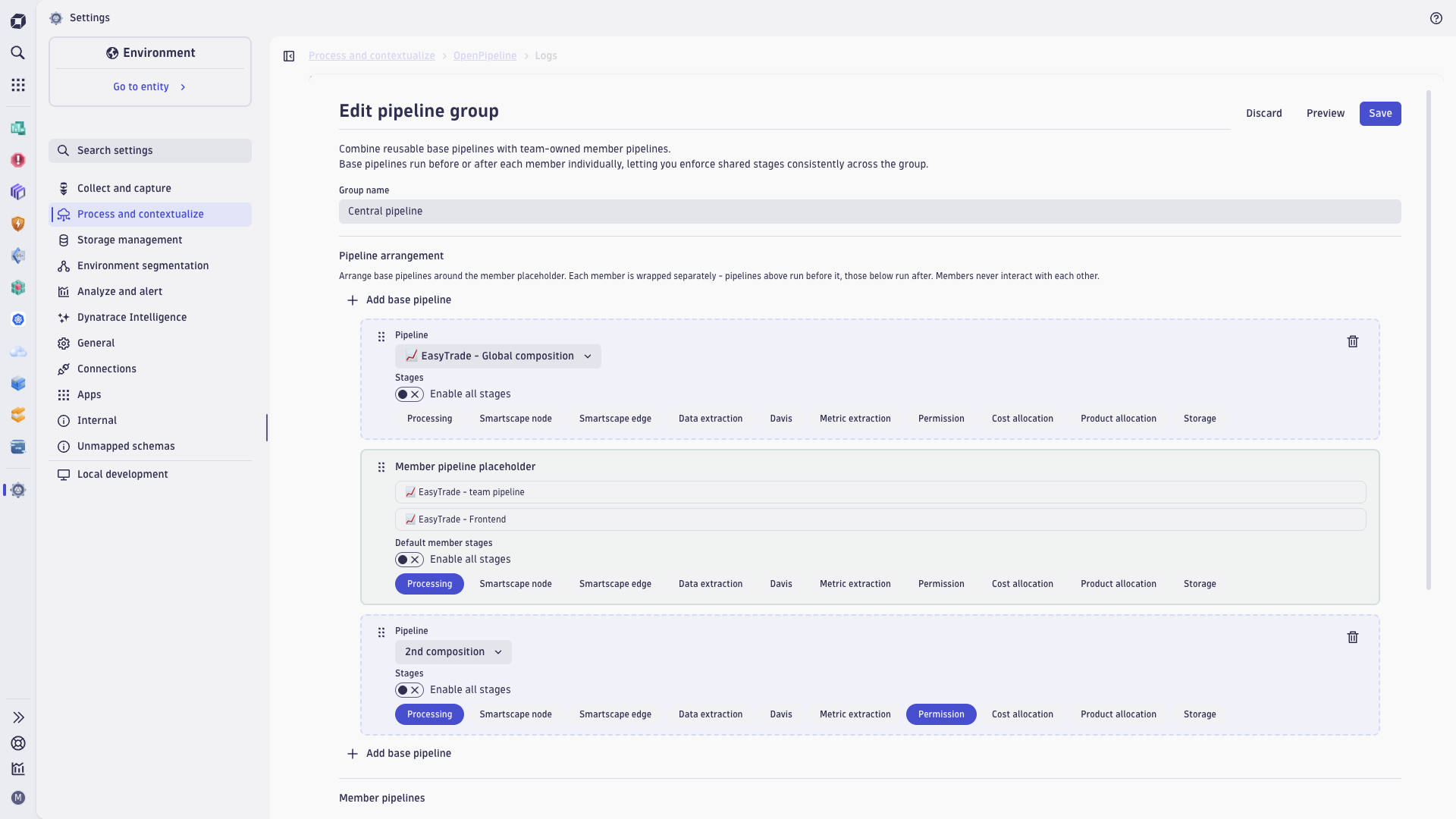Click bottom Add base pipeline button

(x=399, y=754)
